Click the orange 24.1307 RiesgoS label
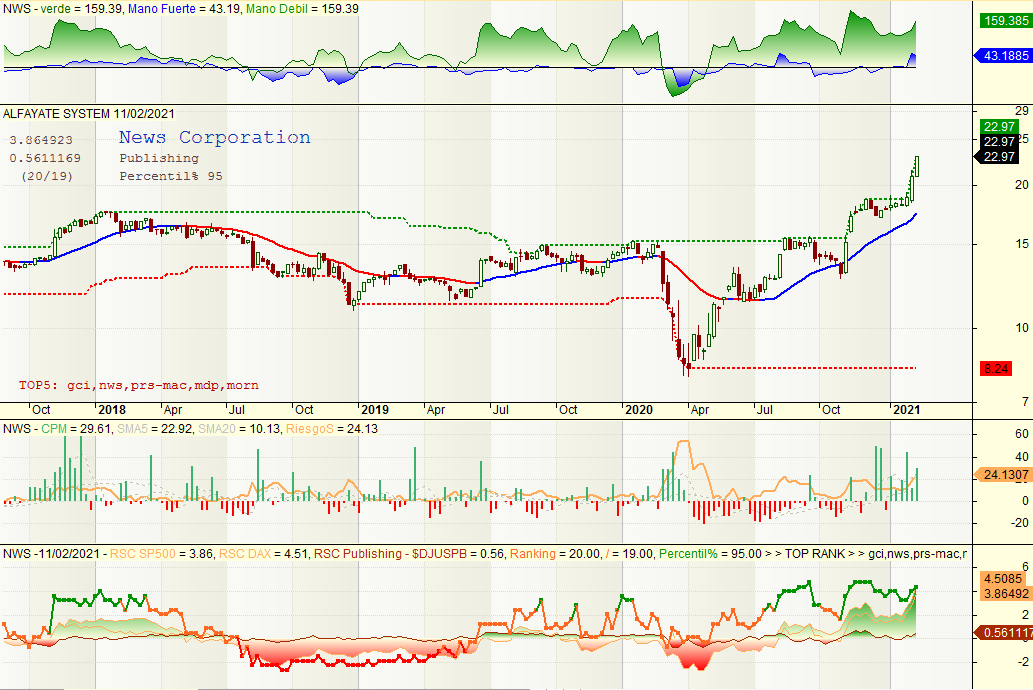Viewport: 1033px width, 690px height. coord(1003,474)
